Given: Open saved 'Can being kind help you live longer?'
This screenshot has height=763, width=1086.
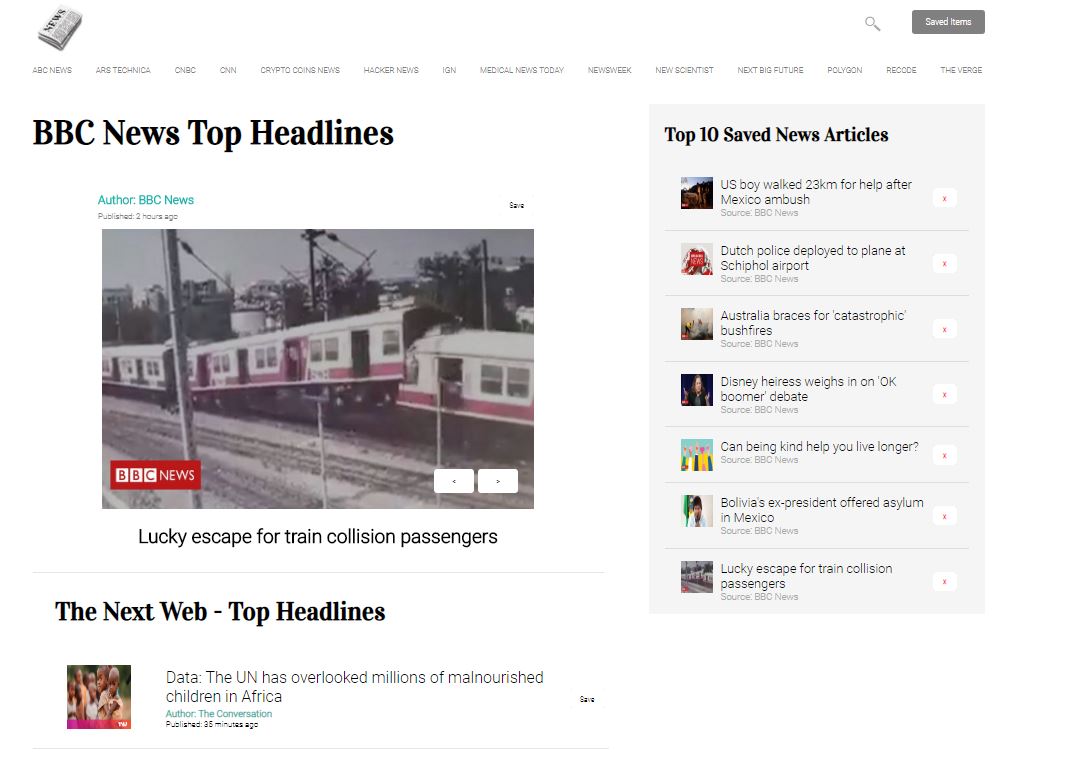Looking at the screenshot, I should coord(819,447).
